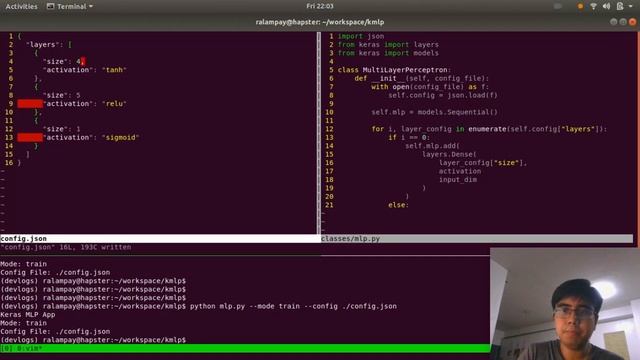Minimize the terminal window
The image size is (640, 360).
point(613,22)
